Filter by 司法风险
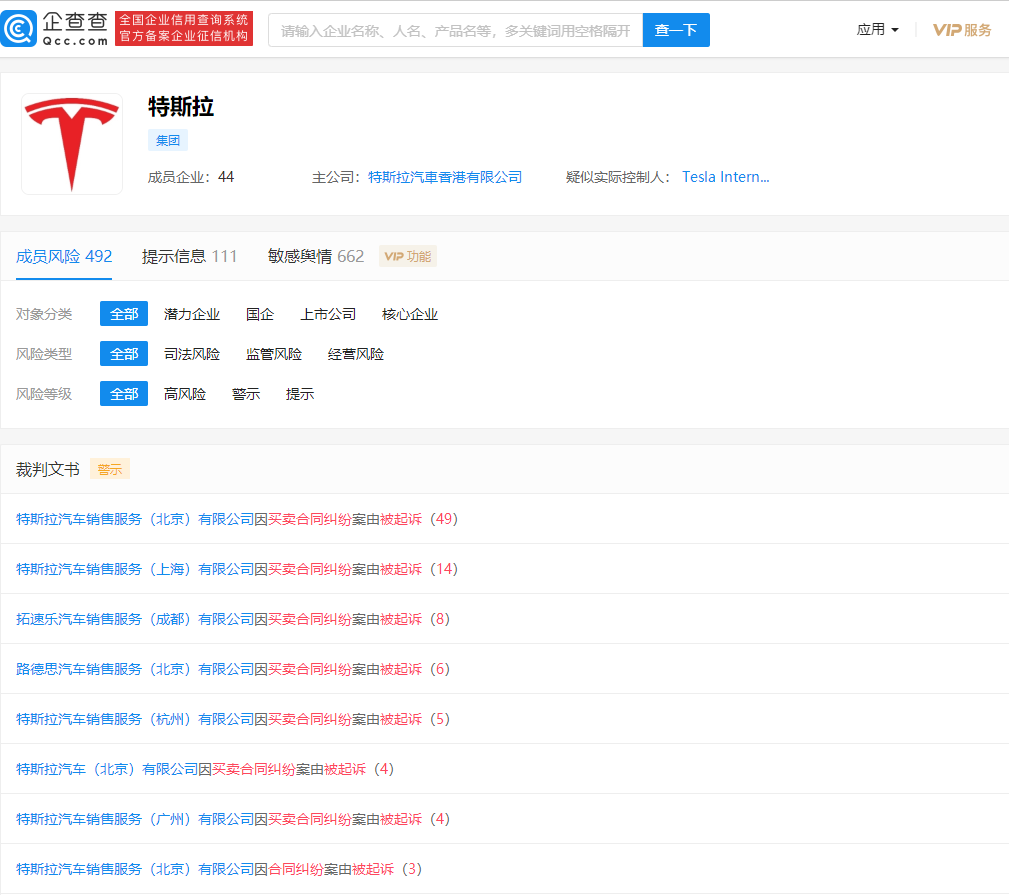The image size is (1009, 895). click(192, 354)
